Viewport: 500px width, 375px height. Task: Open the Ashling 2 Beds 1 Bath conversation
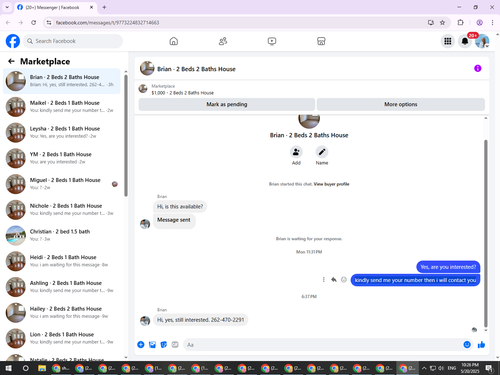pyautogui.click(x=62, y=286)
